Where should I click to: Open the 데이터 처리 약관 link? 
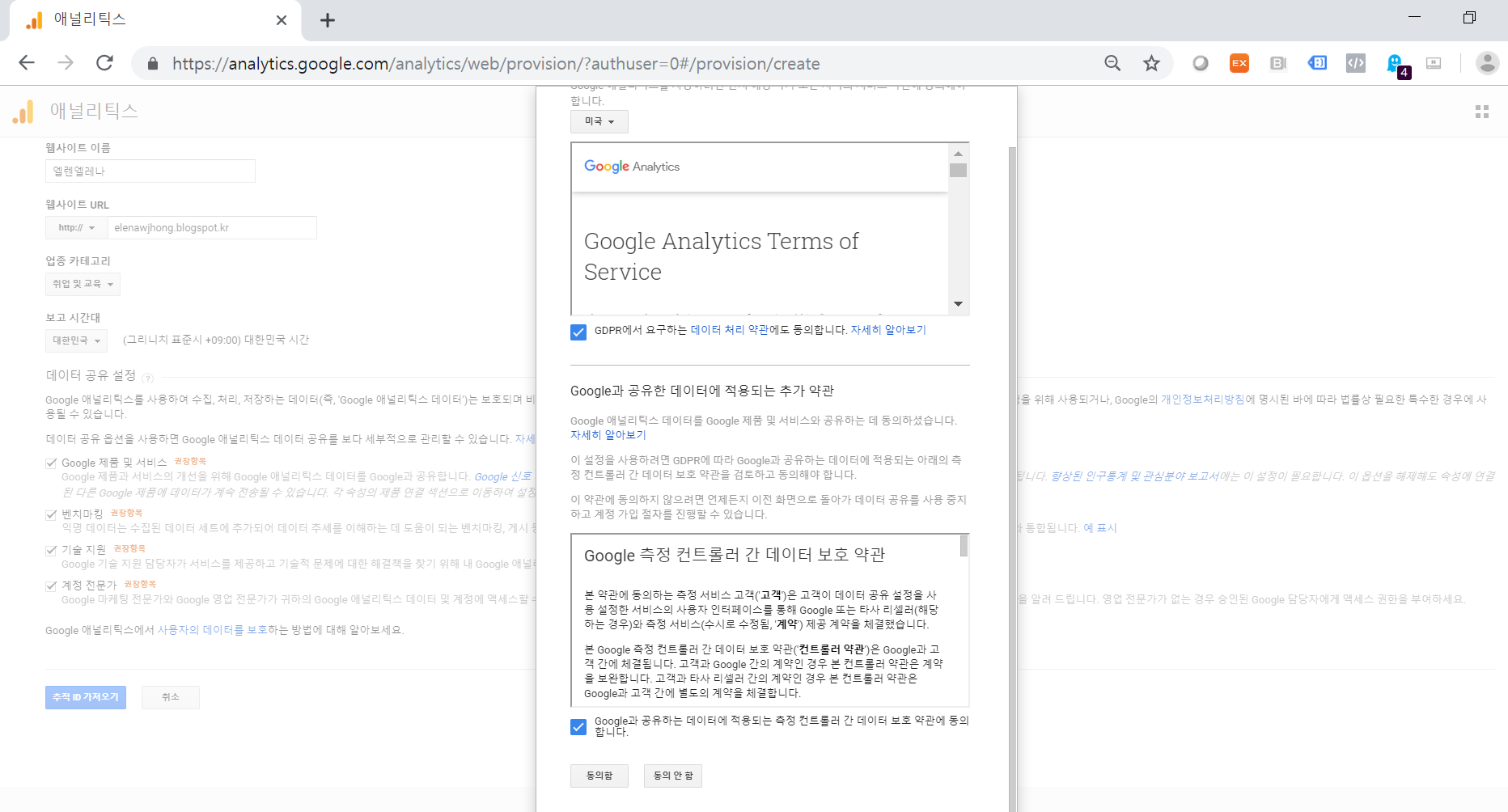tap(730, 330)
